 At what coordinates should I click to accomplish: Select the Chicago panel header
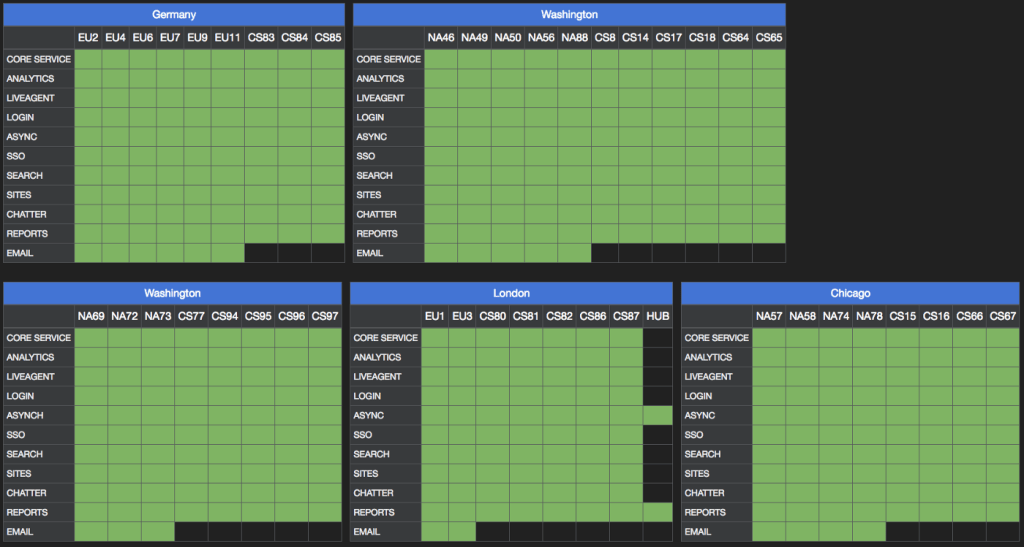(850, 293)
